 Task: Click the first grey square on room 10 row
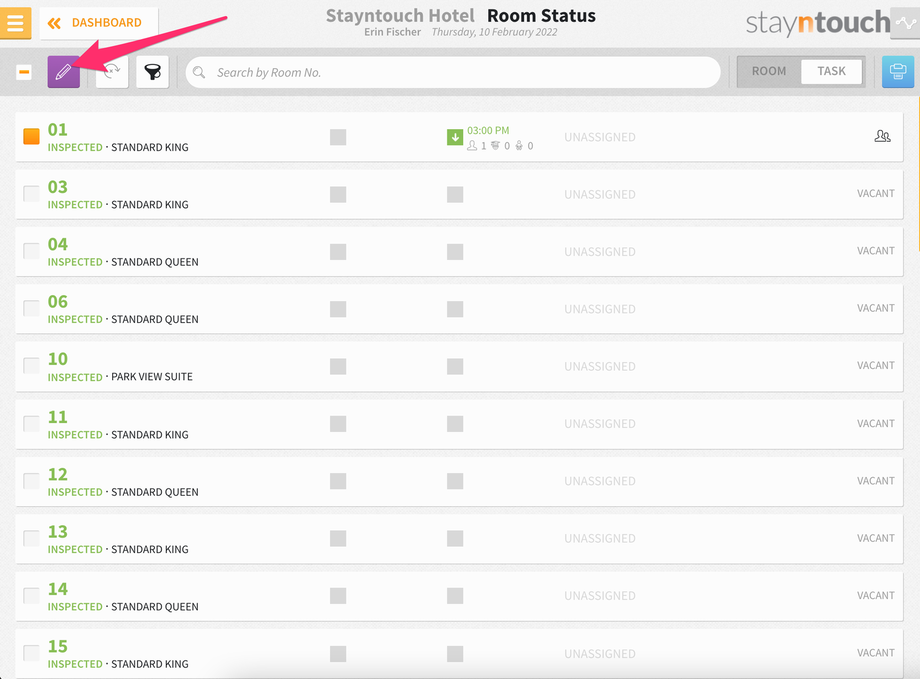click(338, 366)
